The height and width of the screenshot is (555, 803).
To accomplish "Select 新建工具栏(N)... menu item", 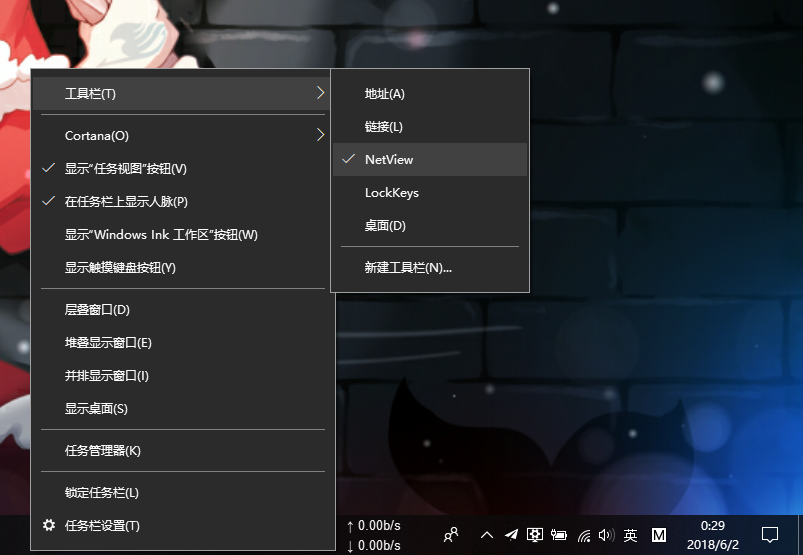I will pos(430,267).
